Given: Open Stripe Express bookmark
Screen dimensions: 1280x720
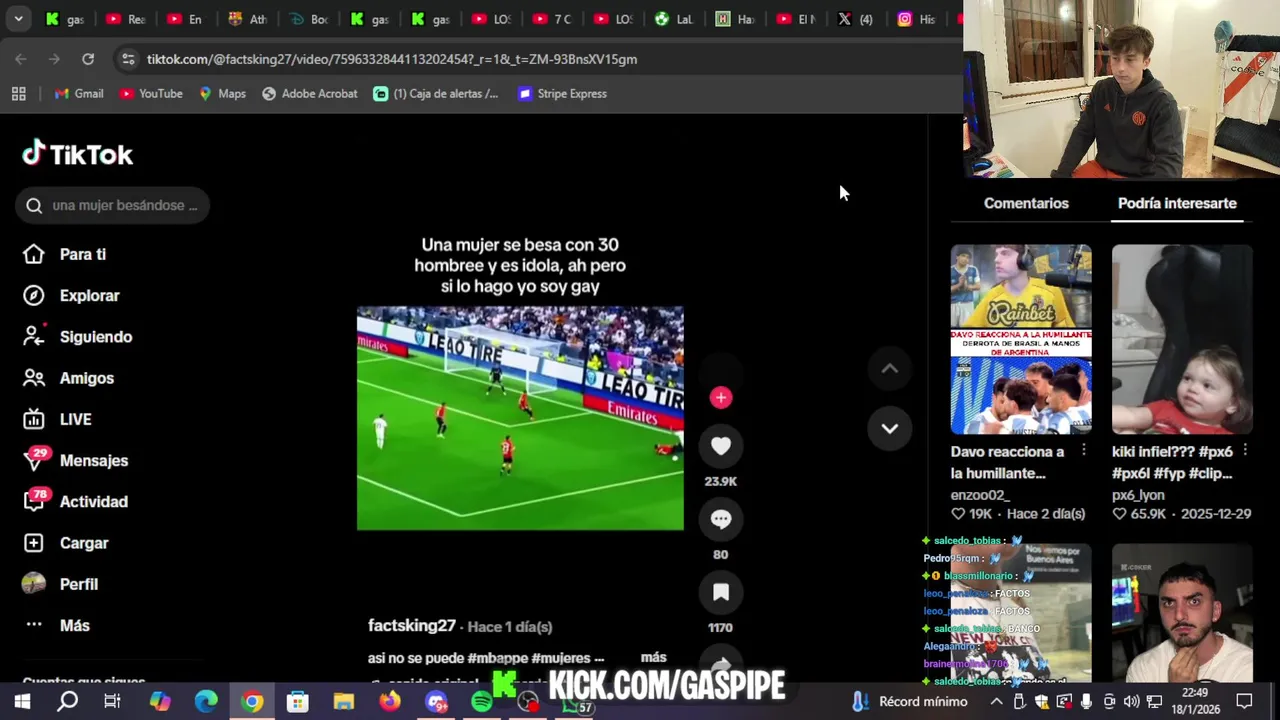Looking at the screenshot, I should [562, 93].
